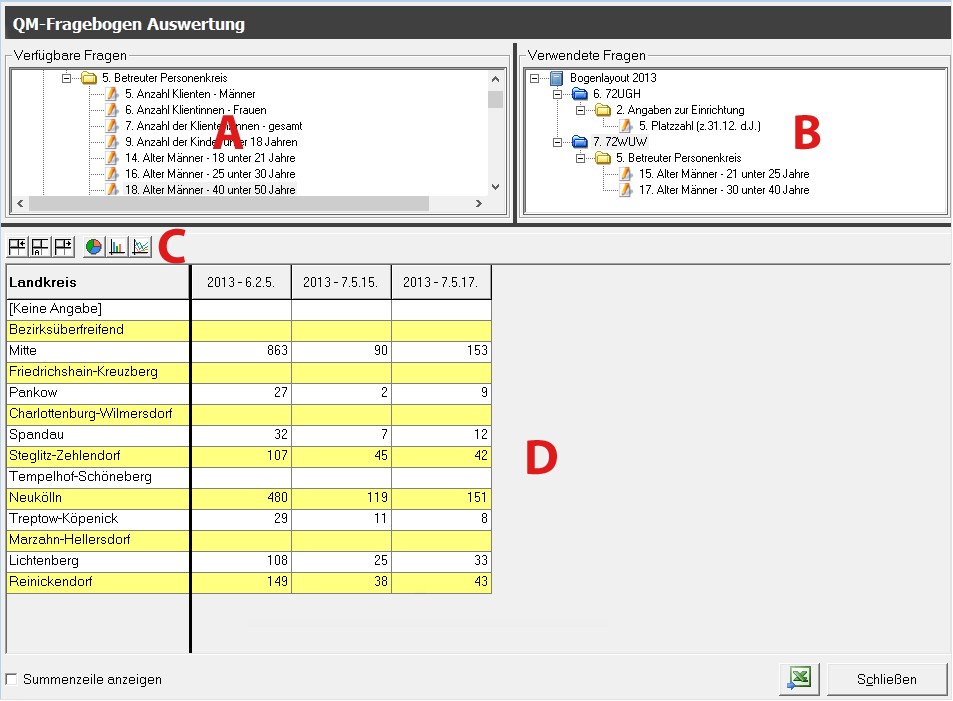Screen dimensions: 953x701
Task: Export table with the Excel icon
Action: (x=799, y=678)
